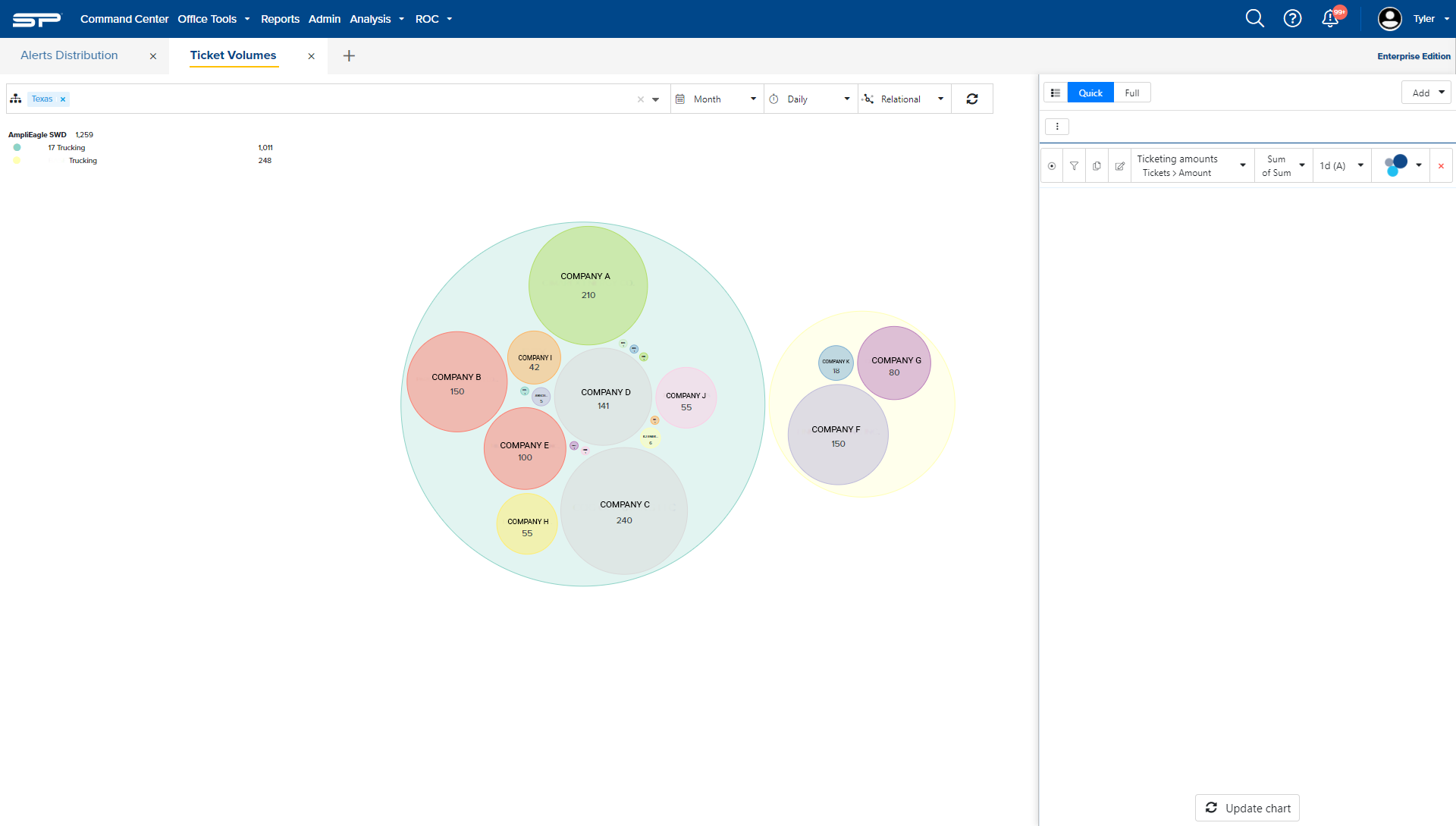Click the filter funnel icon on the series row

pyautogui.click(x=1074, y=165)
